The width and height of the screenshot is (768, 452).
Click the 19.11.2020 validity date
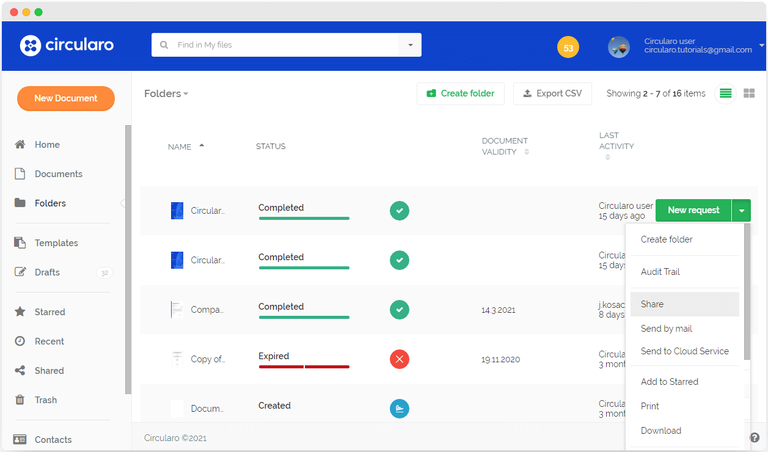(500, 359)
